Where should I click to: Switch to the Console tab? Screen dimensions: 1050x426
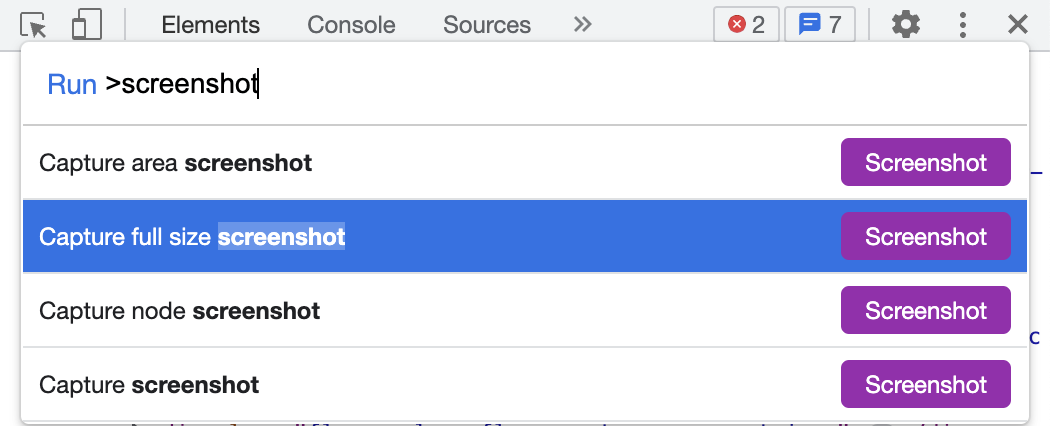(351, 25)
